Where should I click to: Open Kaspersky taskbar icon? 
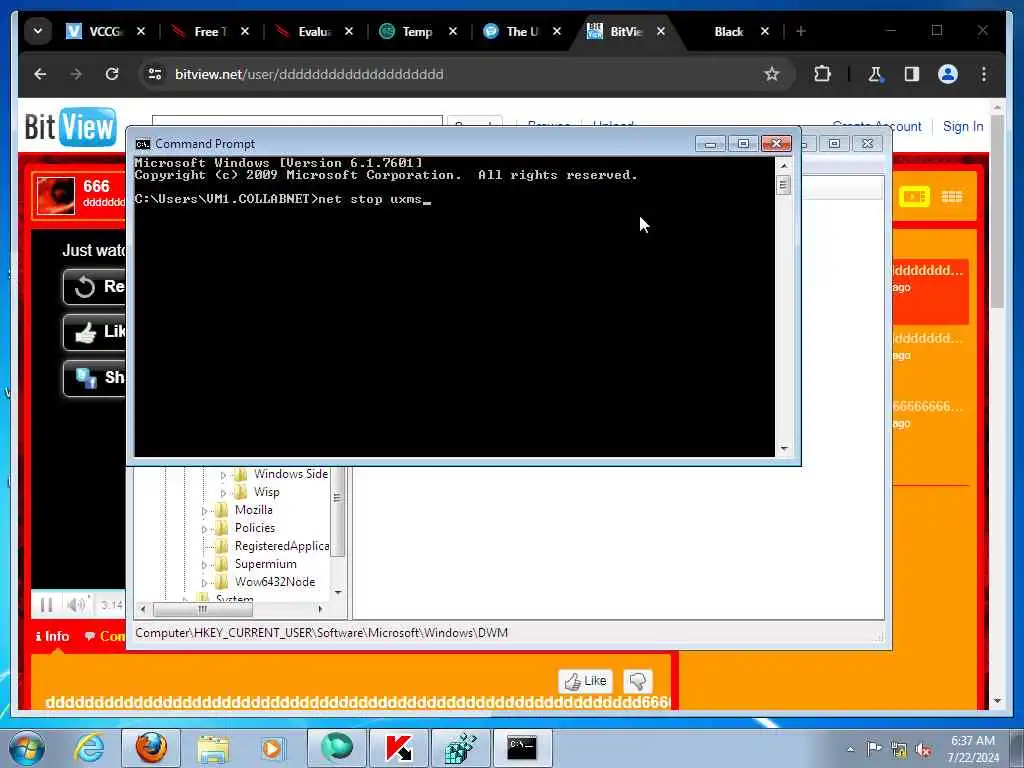pyautogui.click(x=398, y=748)
